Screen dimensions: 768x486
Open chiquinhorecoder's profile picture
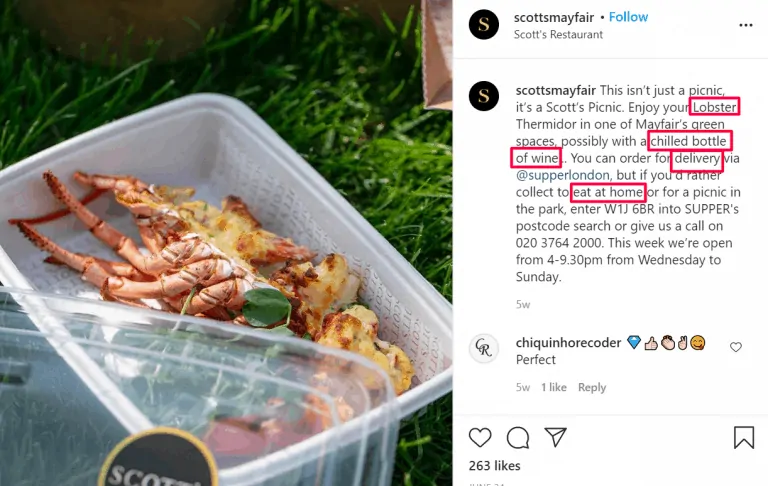tap(484, 348)
